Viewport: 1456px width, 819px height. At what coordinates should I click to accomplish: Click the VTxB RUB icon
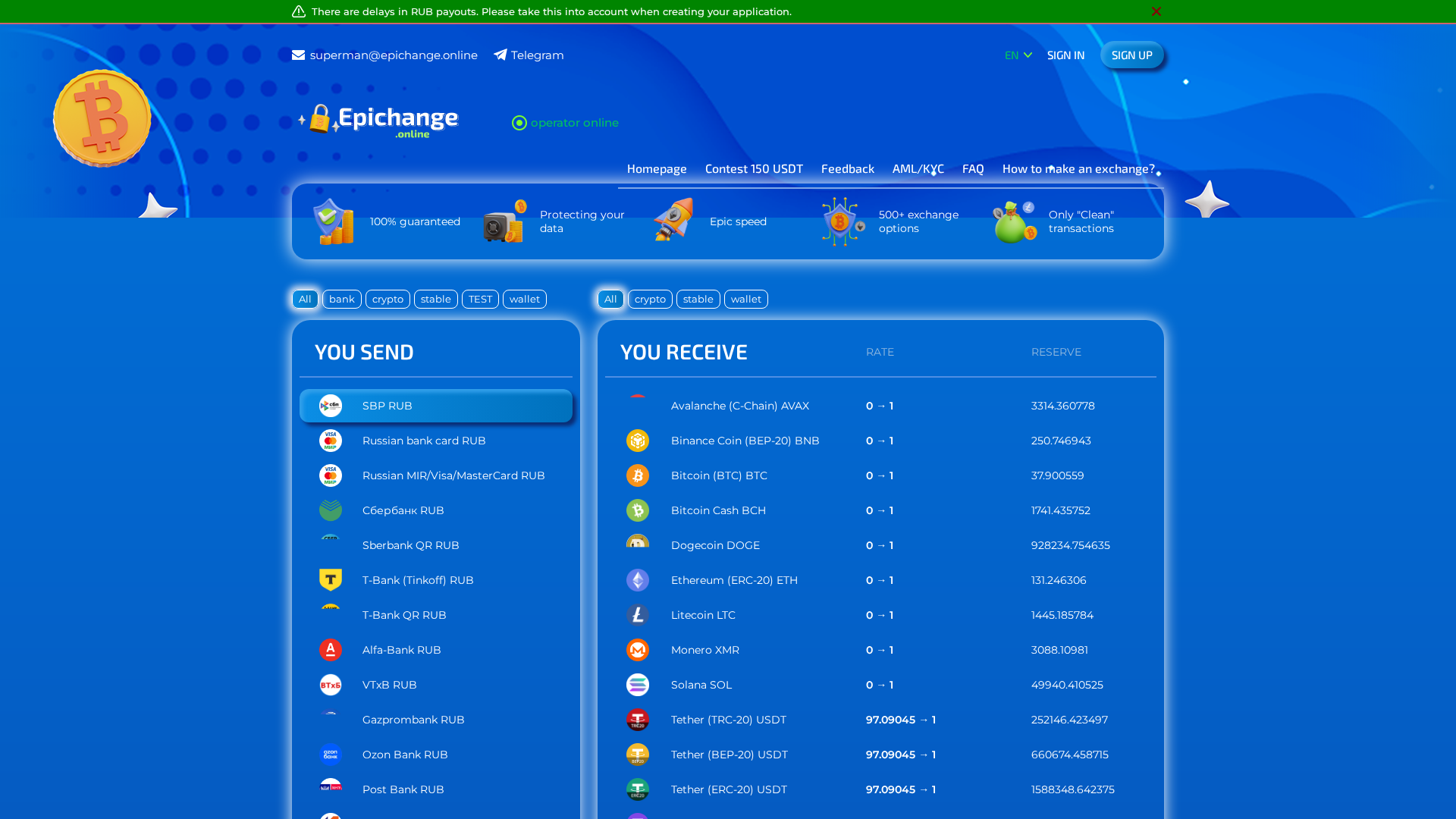331,685
